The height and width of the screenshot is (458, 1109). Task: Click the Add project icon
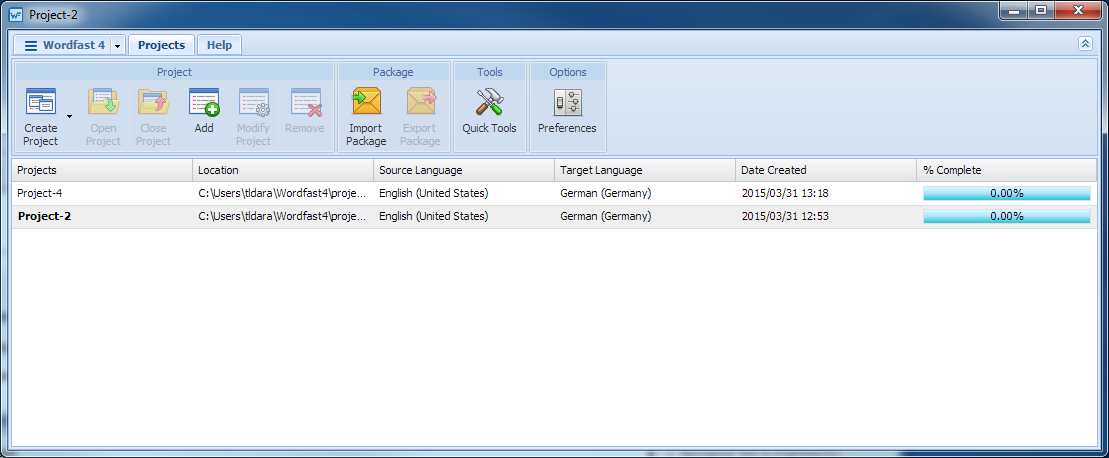click(x=204, y=102)
